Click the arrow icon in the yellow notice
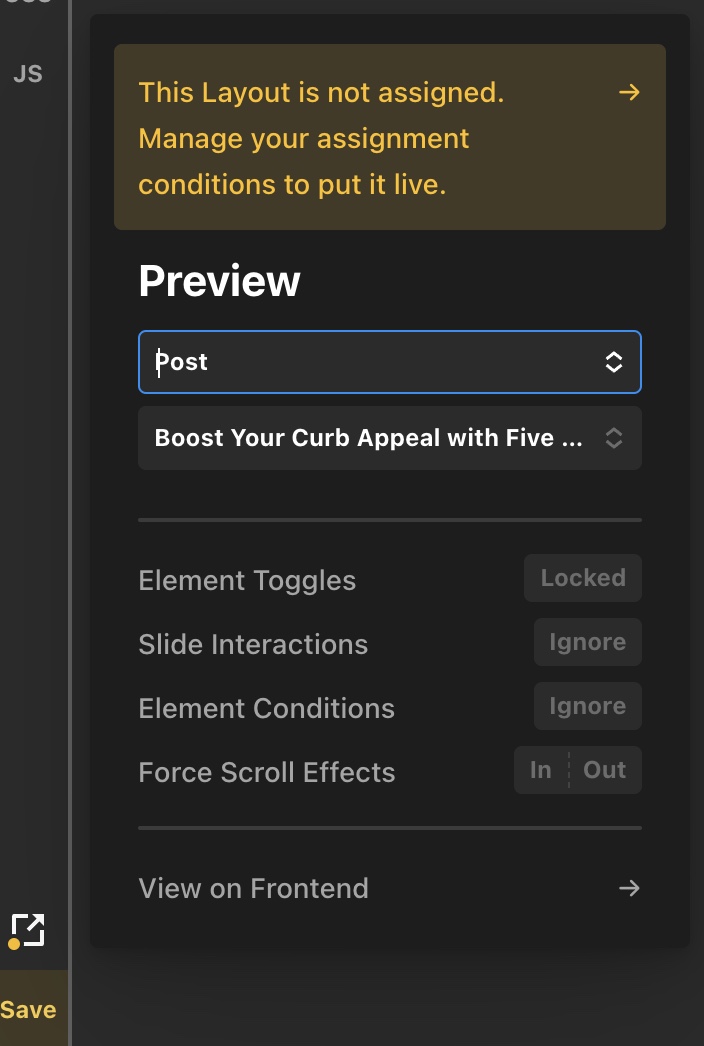 [x=629, y=92]
